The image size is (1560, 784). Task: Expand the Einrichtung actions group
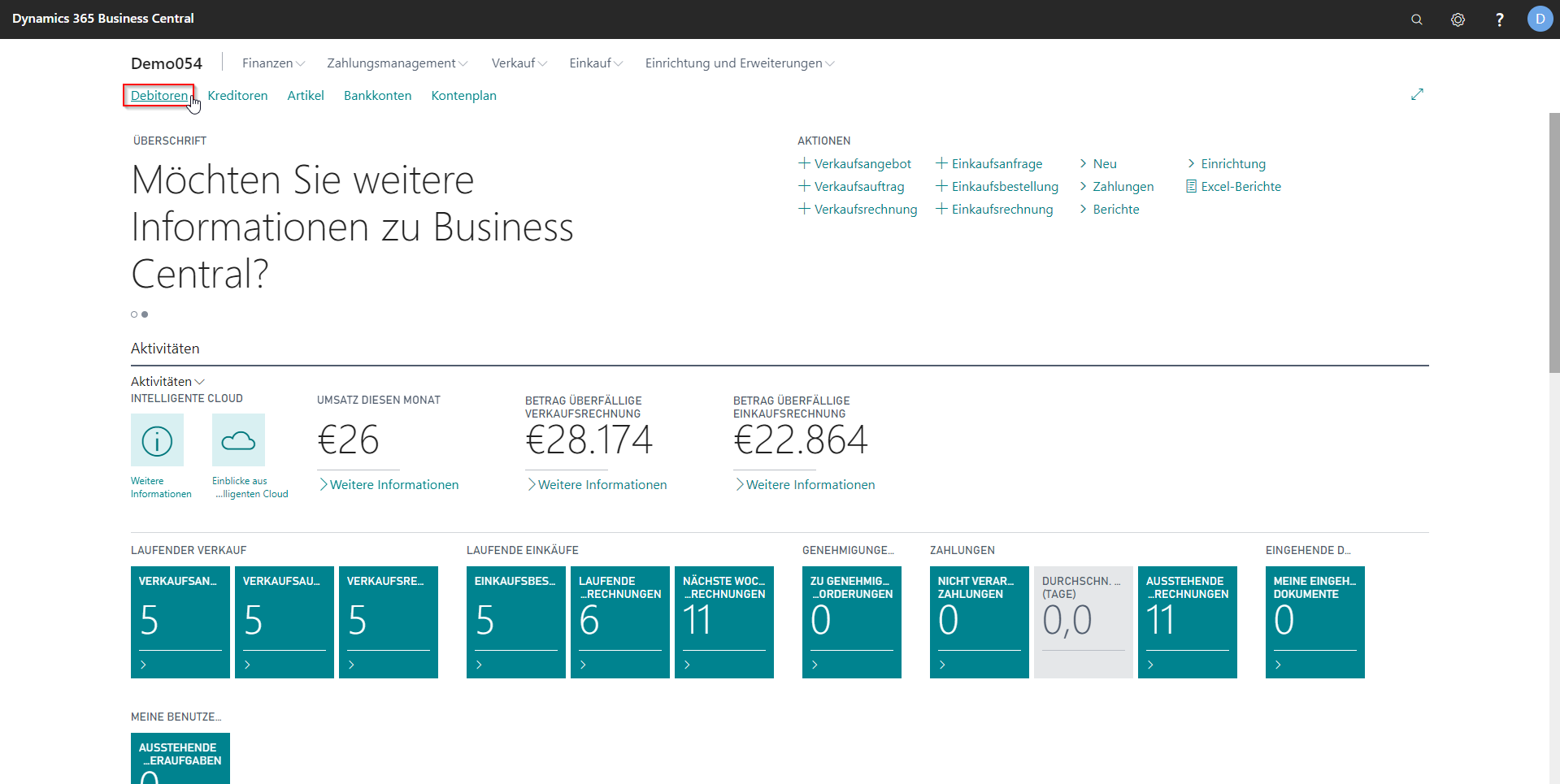1226,163
